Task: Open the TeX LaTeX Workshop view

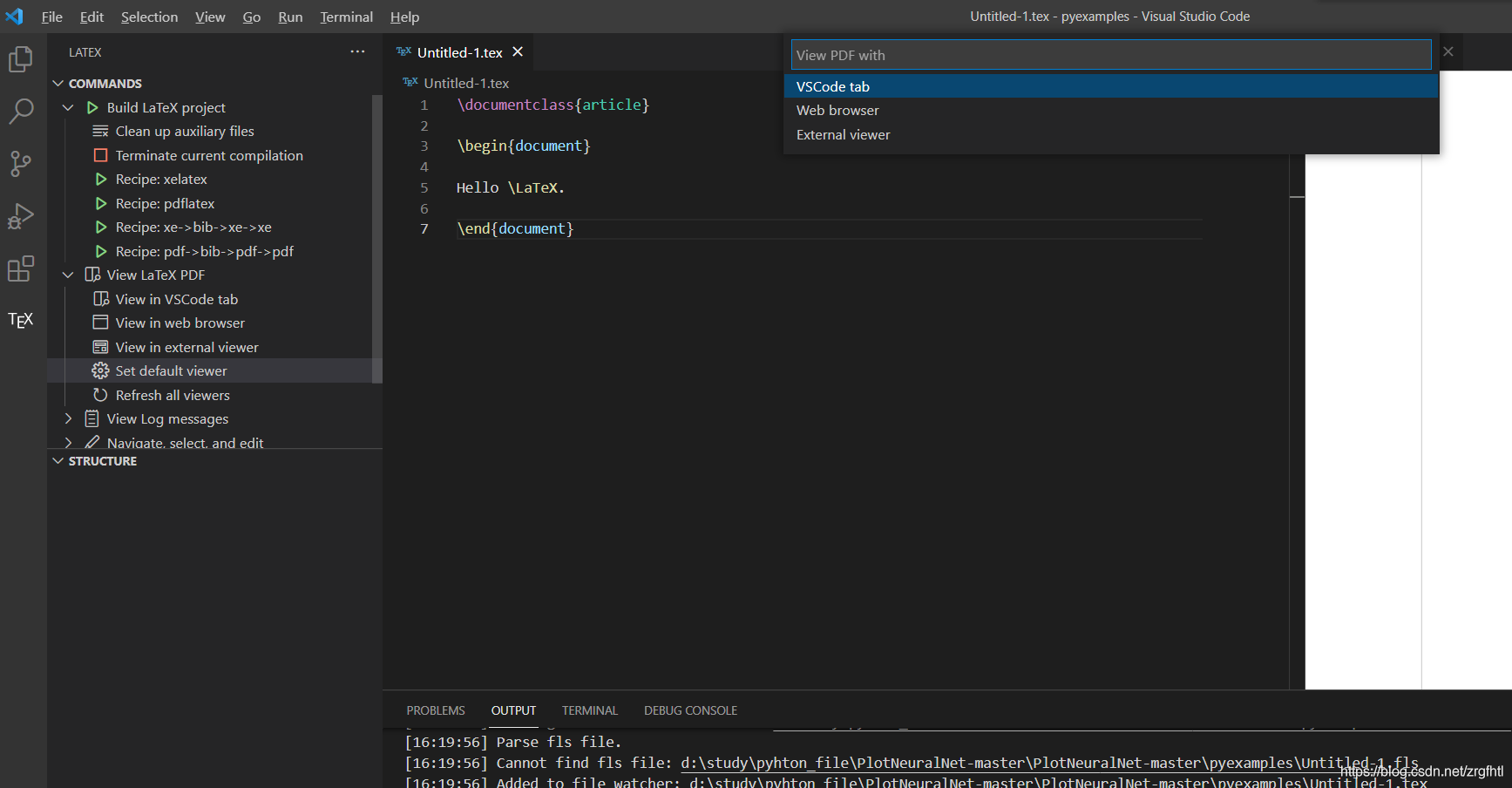Action: tap(21, 320)
